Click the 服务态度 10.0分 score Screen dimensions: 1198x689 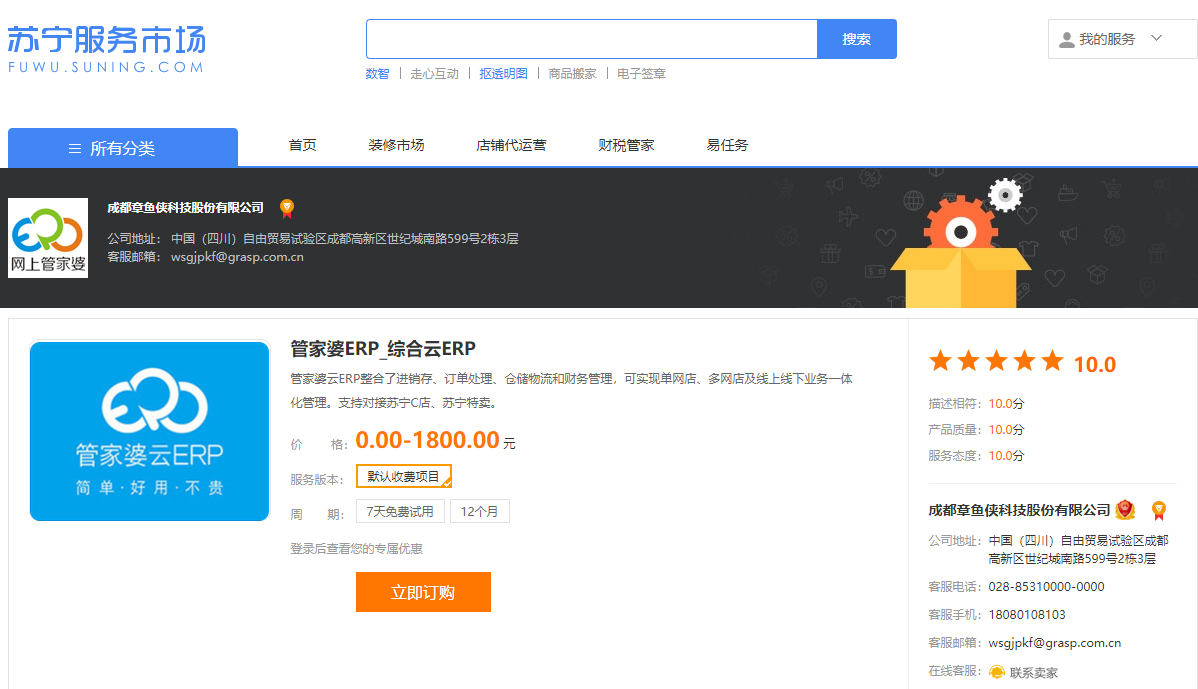(1006, 455)
